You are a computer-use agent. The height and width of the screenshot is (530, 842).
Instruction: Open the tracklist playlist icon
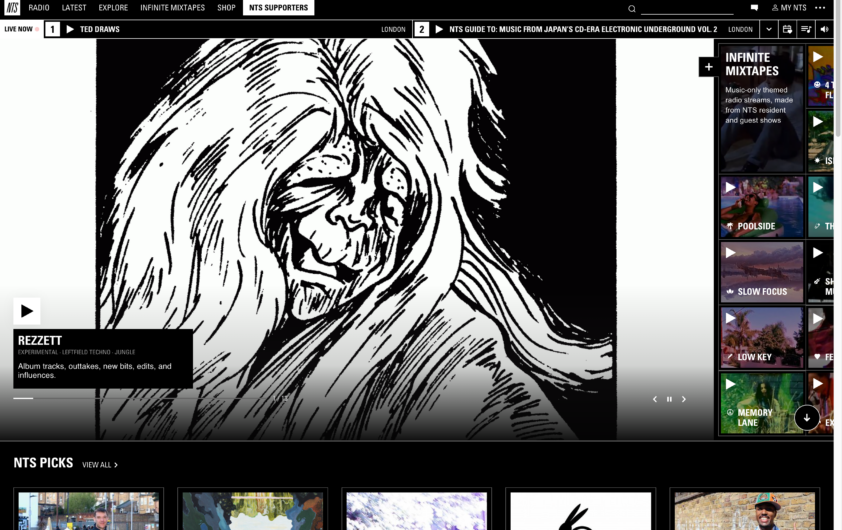point(806,29)
